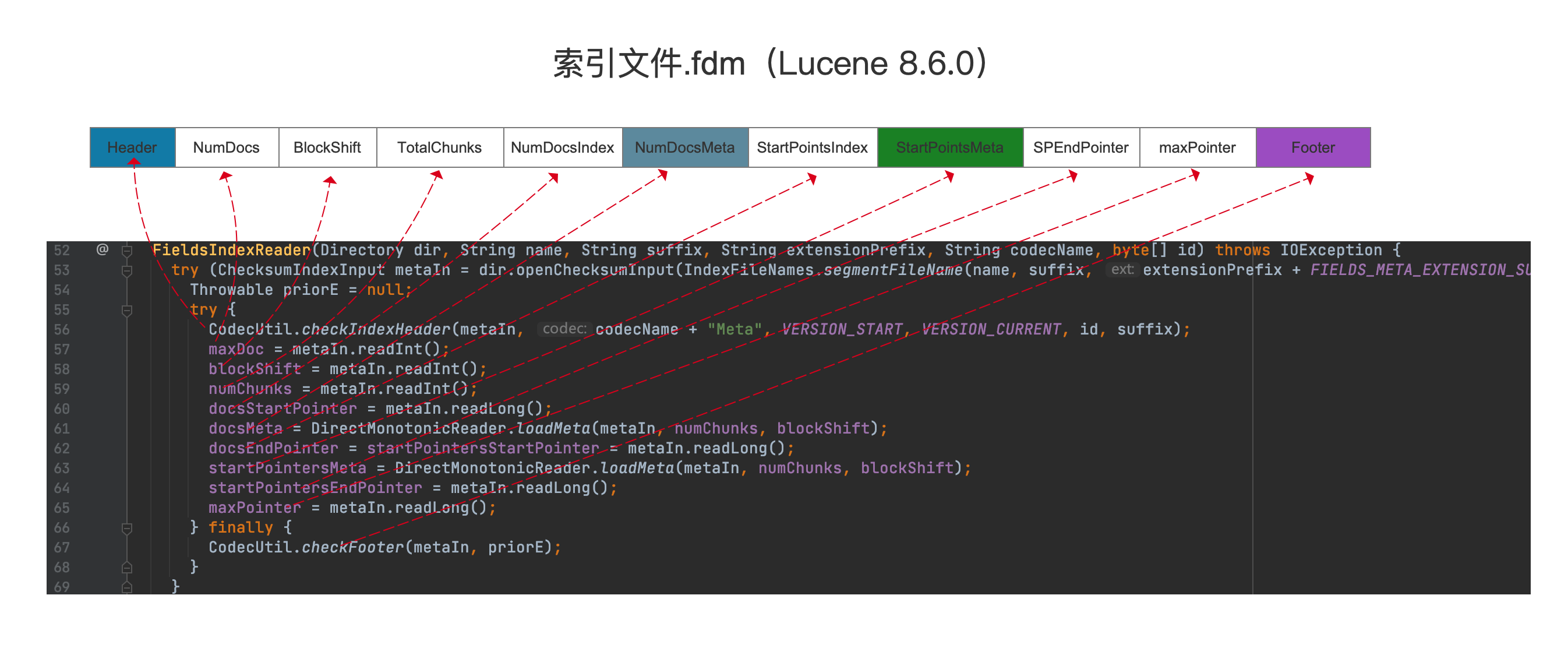Collapse the inner try fold at line 55
1568x669 pixels.
point(126,310)
